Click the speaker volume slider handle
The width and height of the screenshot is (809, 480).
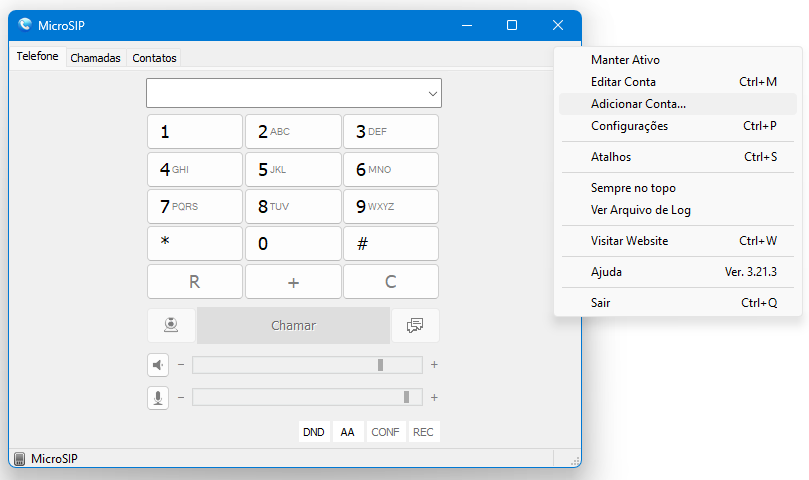point(380,365)
